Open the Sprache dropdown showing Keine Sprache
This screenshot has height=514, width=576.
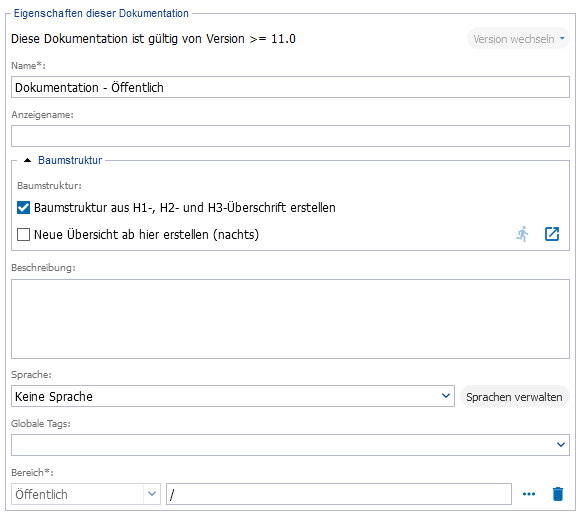tap(233, 396)
